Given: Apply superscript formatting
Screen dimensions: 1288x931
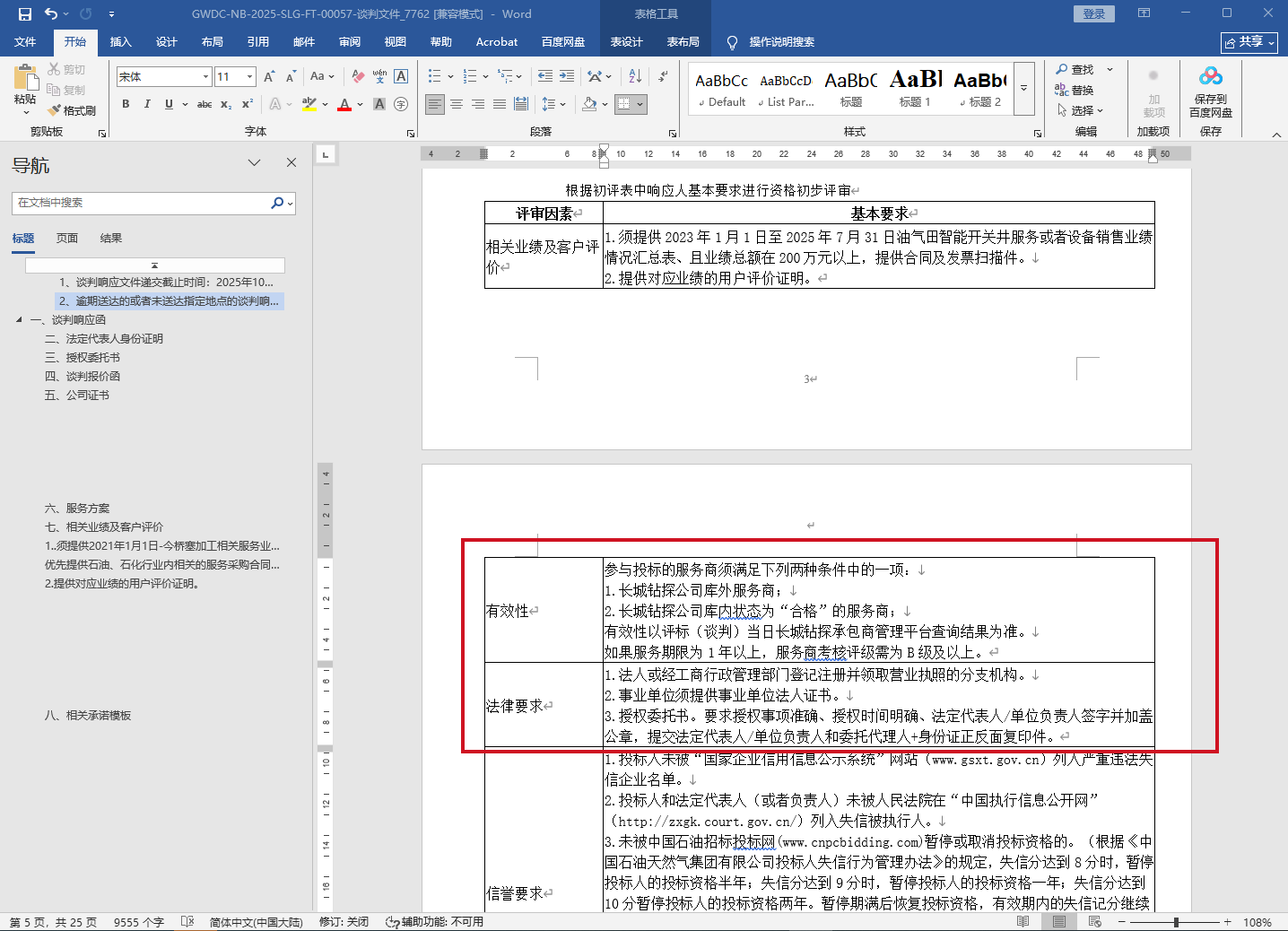Looking at the screenshot, I should (x=248, y=104).
